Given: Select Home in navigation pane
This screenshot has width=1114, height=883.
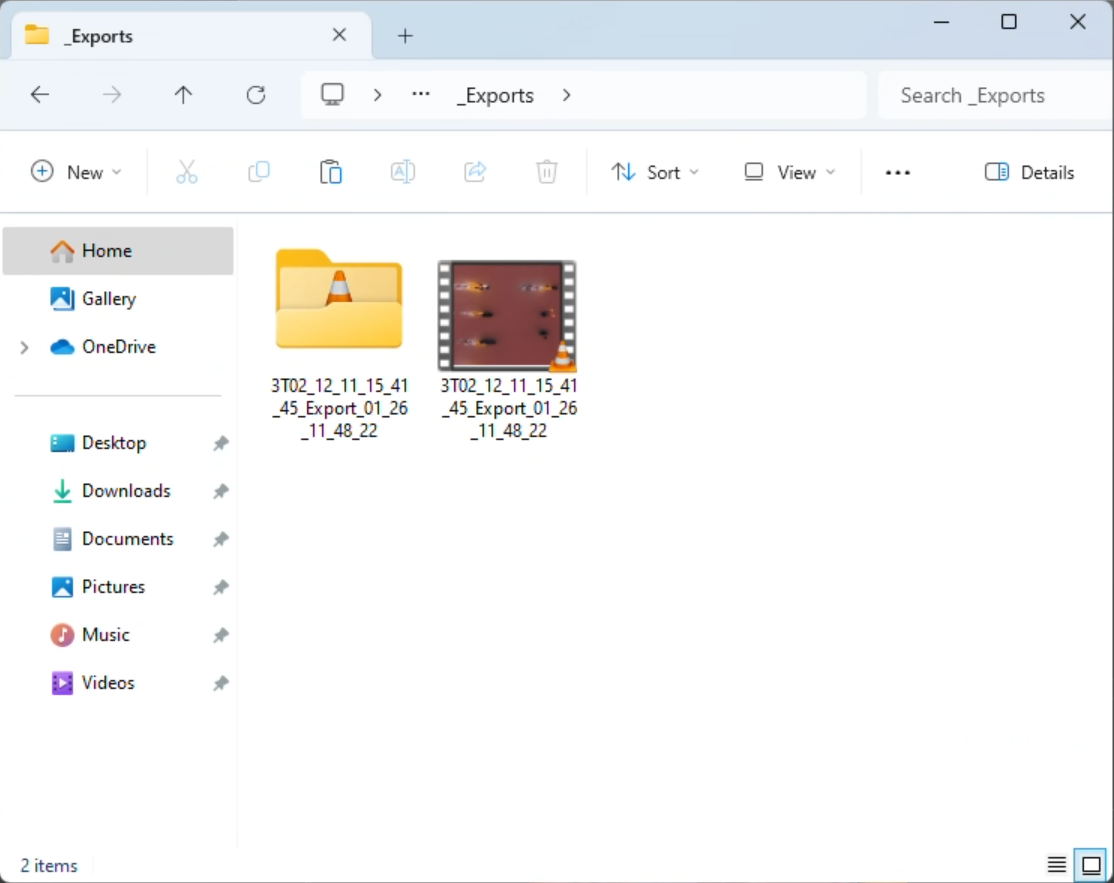Looking at the screenshot, I should (x=118, y=251).
